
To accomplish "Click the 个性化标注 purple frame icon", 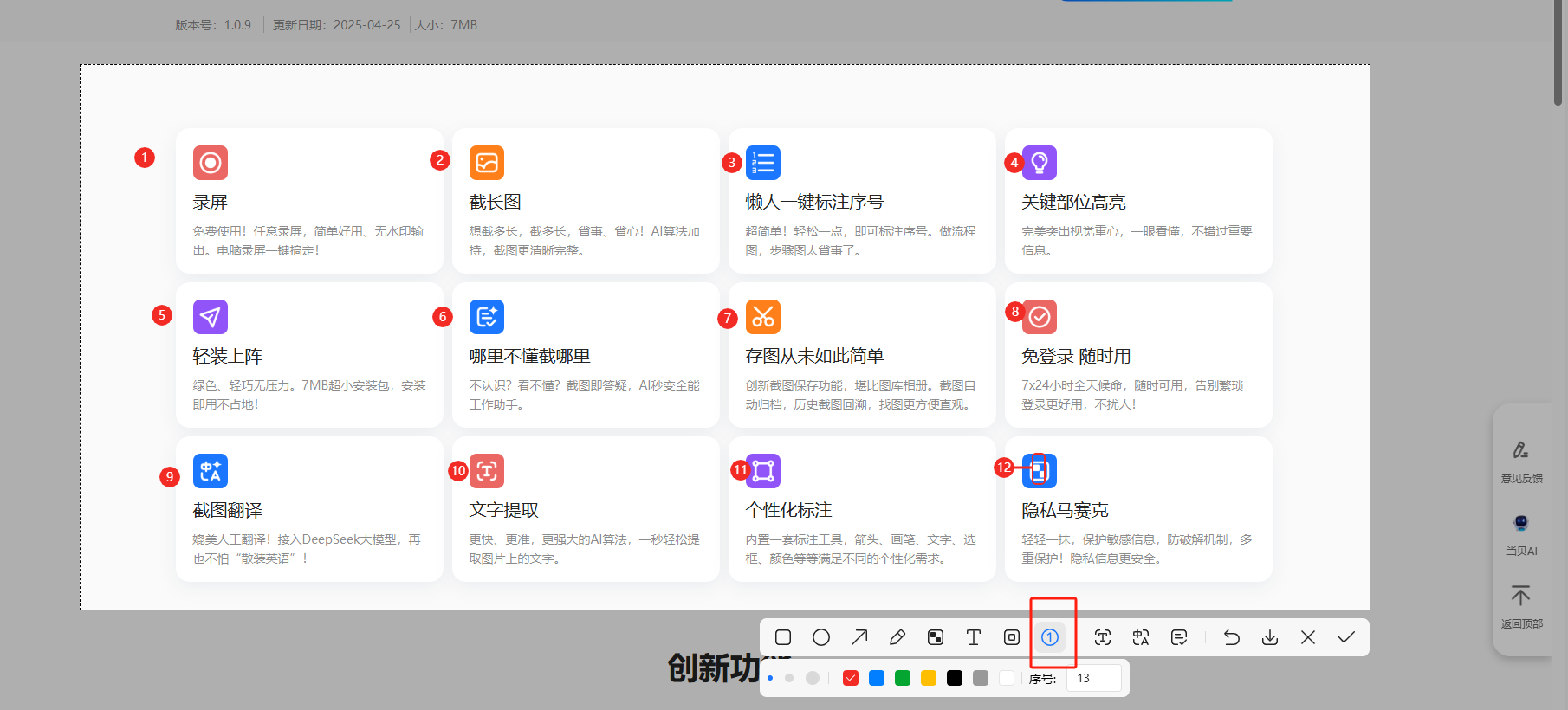I will [763, 471].
